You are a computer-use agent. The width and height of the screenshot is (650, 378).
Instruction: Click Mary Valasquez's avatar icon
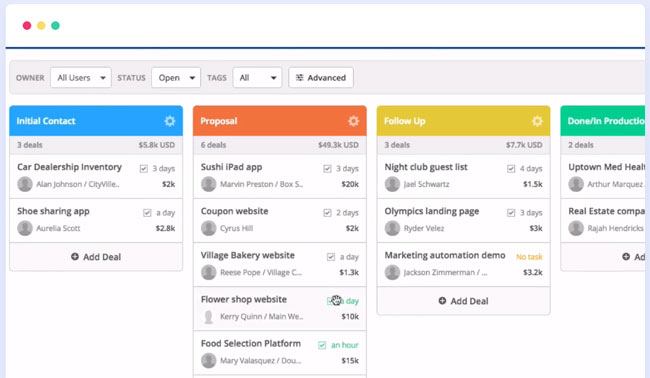[x=209, y=361]
